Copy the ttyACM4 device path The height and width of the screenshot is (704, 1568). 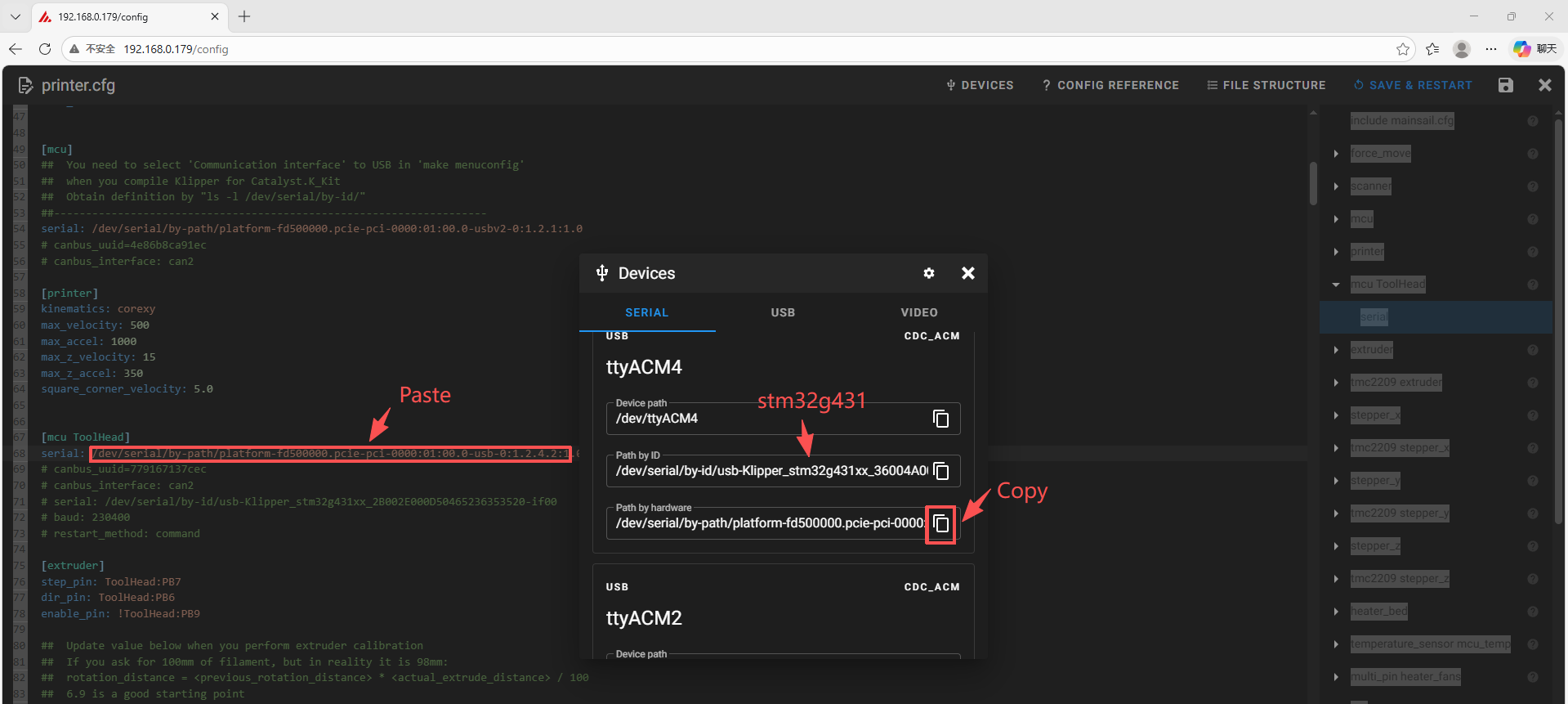point(940,419)
